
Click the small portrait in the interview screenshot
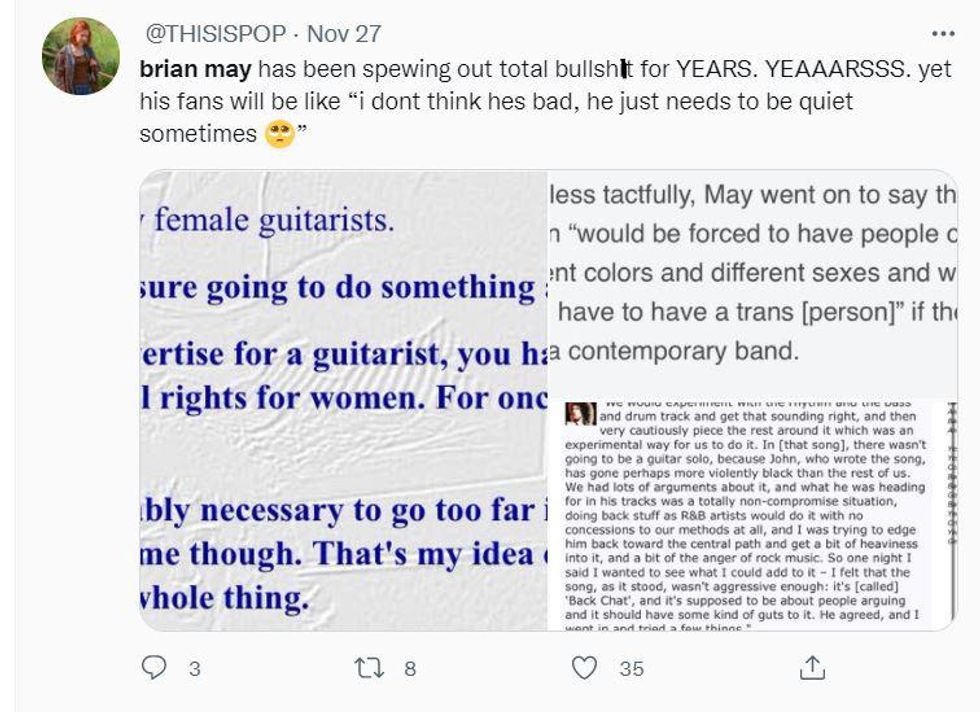575,412
